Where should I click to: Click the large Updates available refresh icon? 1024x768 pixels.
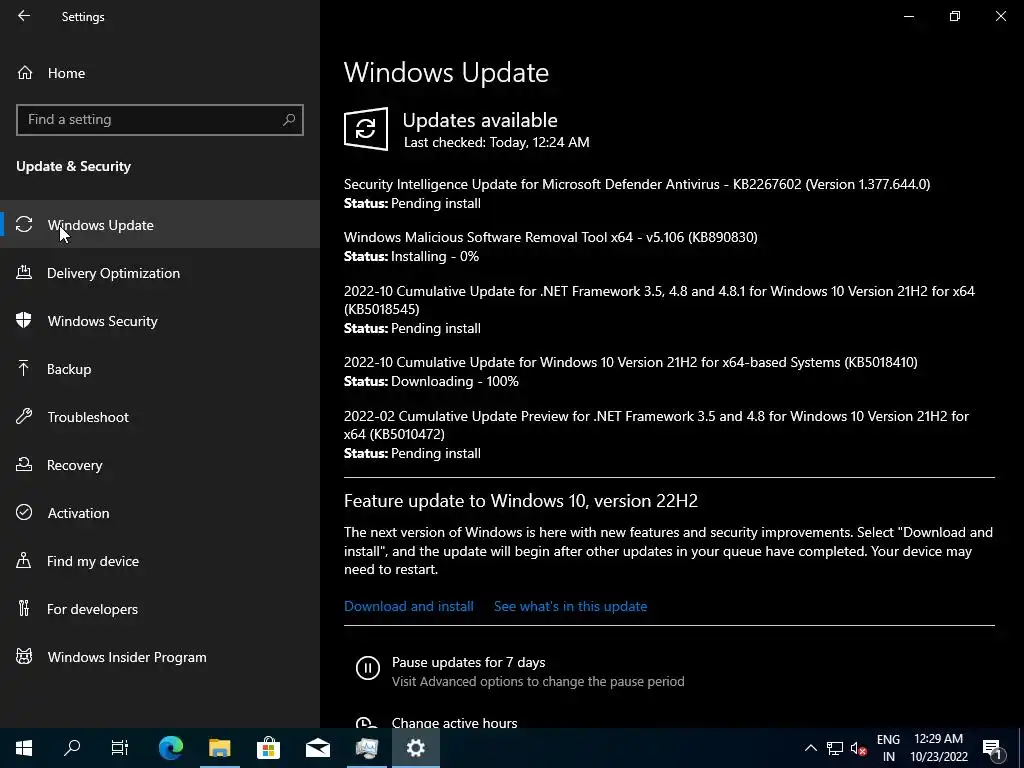click(x=366, y=129)
